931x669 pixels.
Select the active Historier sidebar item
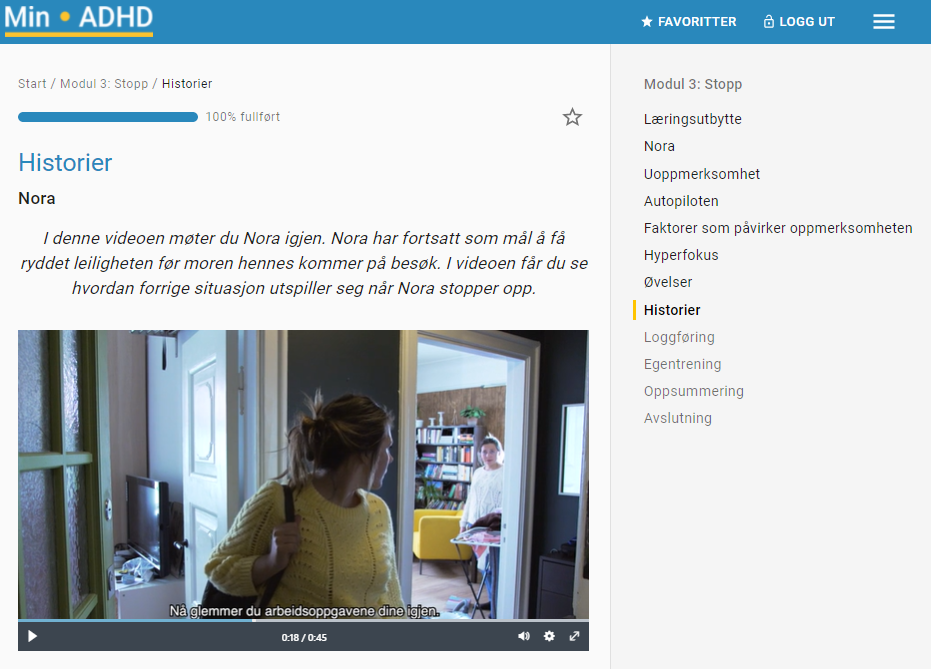(x=672, y=310)
